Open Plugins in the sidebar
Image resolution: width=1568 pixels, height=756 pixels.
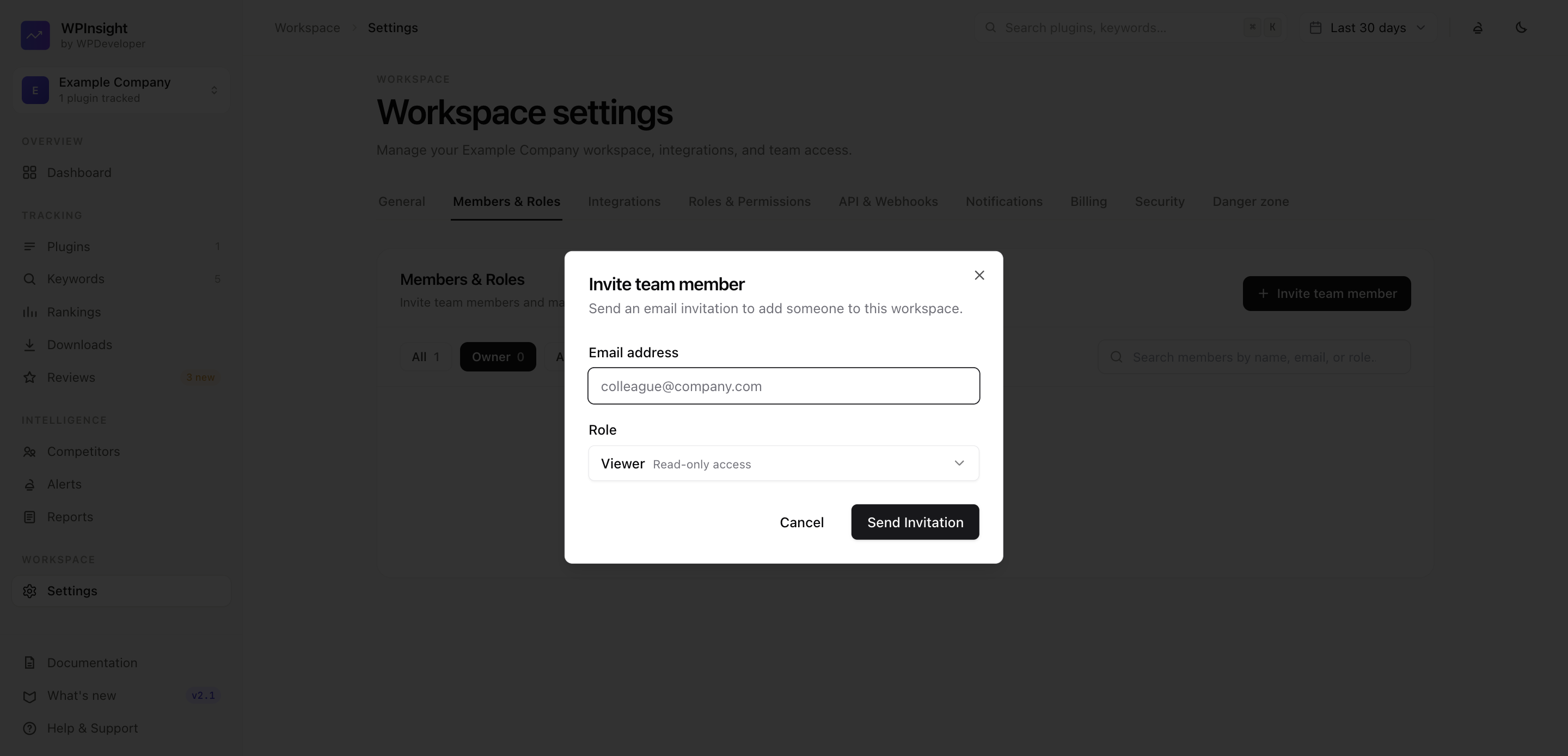pyautogui.click(x=121, y=246)
